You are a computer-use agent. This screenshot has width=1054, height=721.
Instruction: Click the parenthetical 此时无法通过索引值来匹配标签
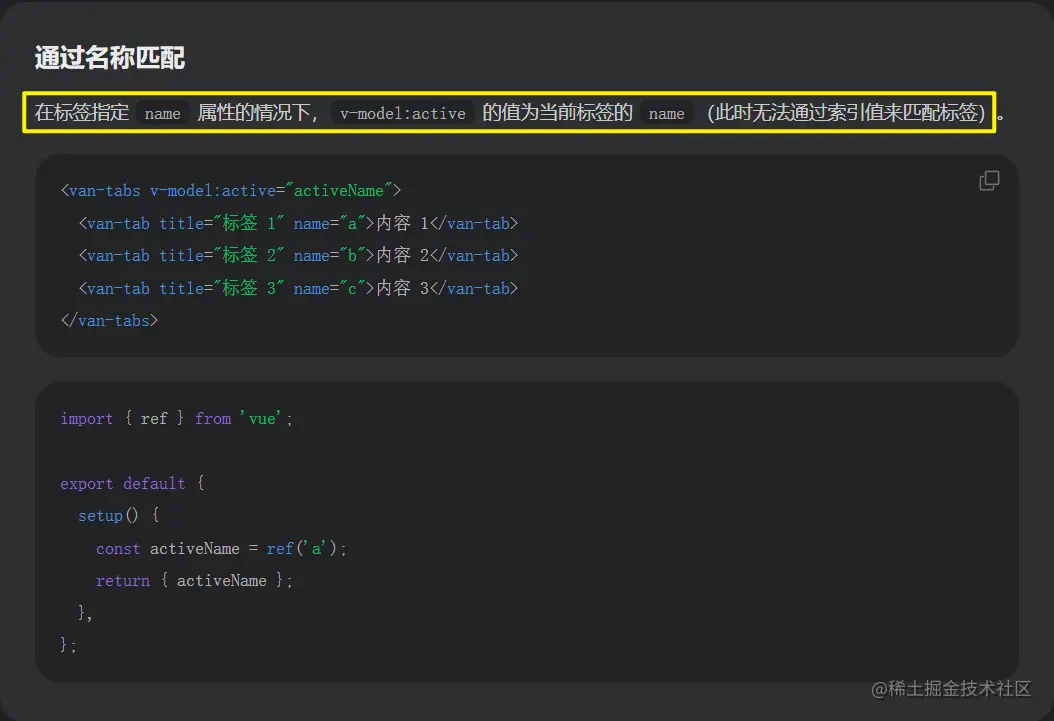846,112
